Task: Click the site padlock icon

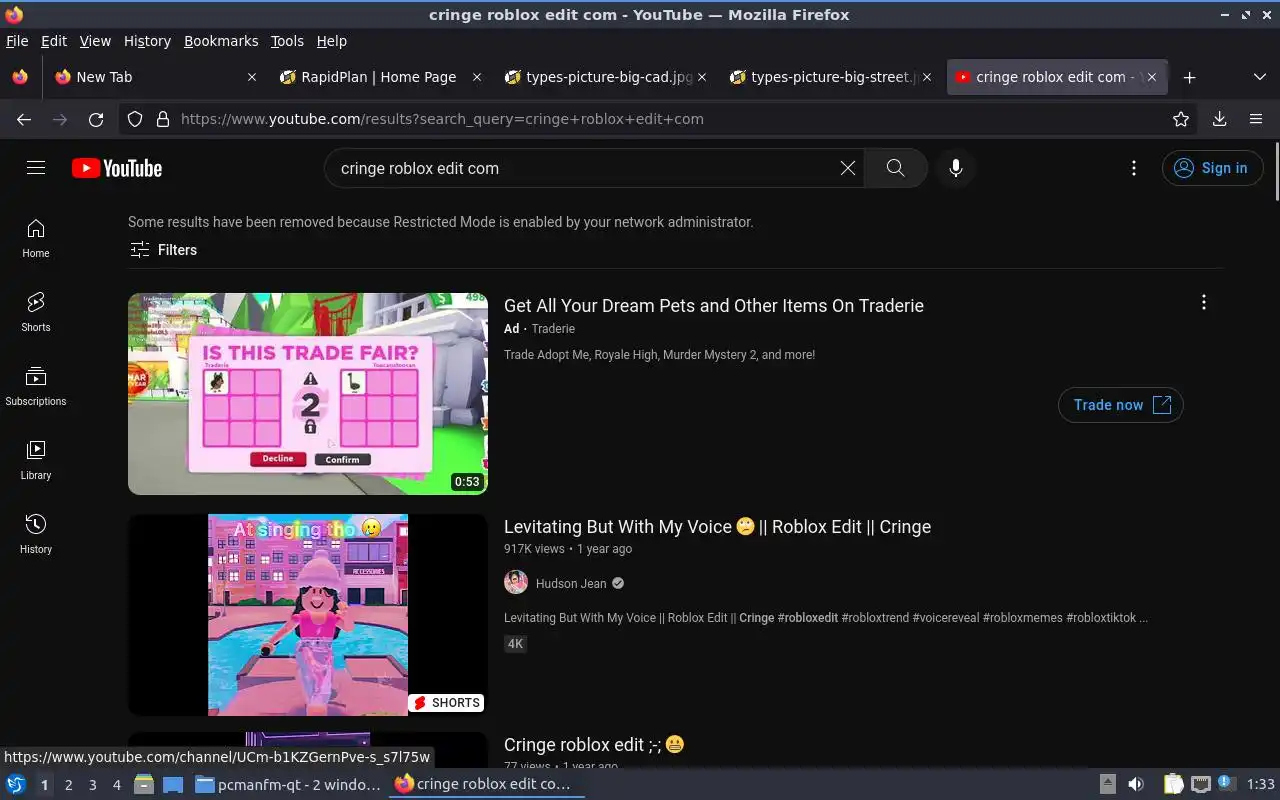Action: 163,119
